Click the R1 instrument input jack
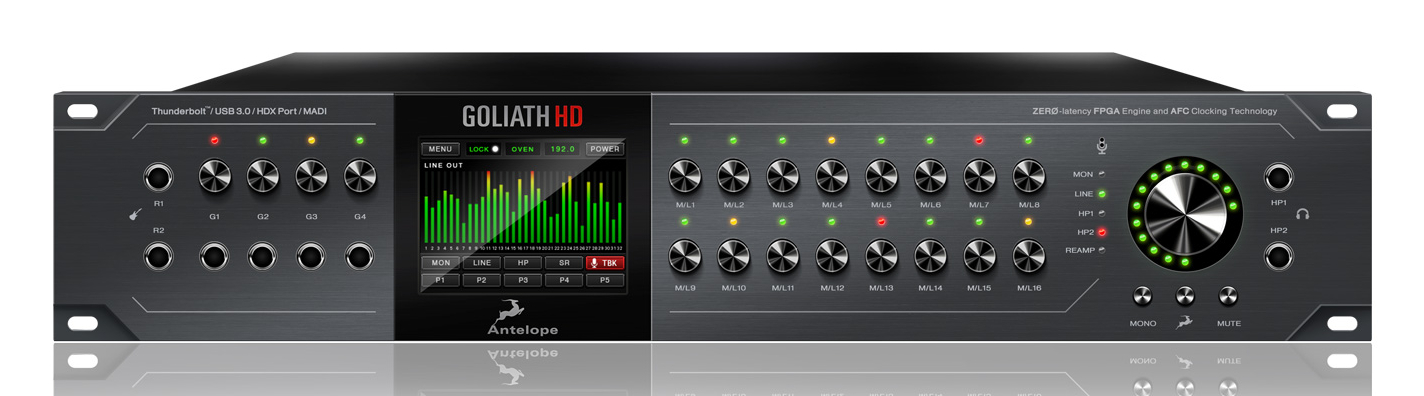The image size is (1424, 396). click(x=158, y=178)
